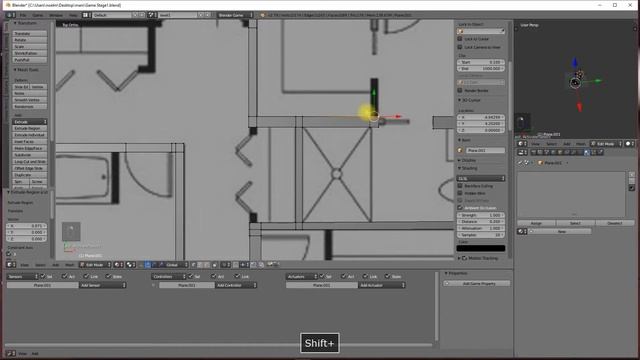Screen dimensions: 640x360
Task: Collapse the 3D Cursor panel
Action: (469, 100)
